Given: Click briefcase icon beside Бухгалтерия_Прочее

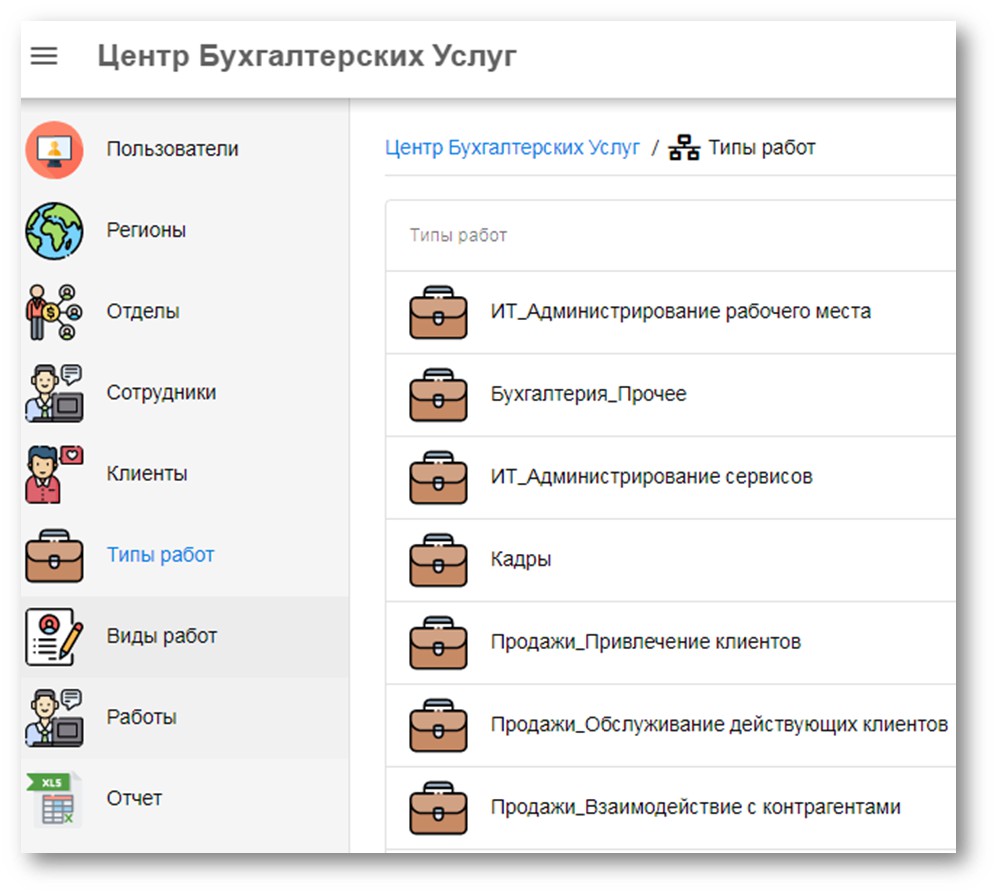Looking at the screenshot, I should point(438,395).
